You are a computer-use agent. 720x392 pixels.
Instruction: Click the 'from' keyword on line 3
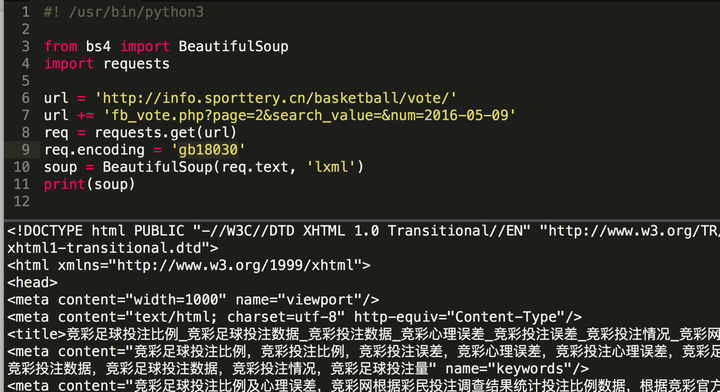click(61, 46)
